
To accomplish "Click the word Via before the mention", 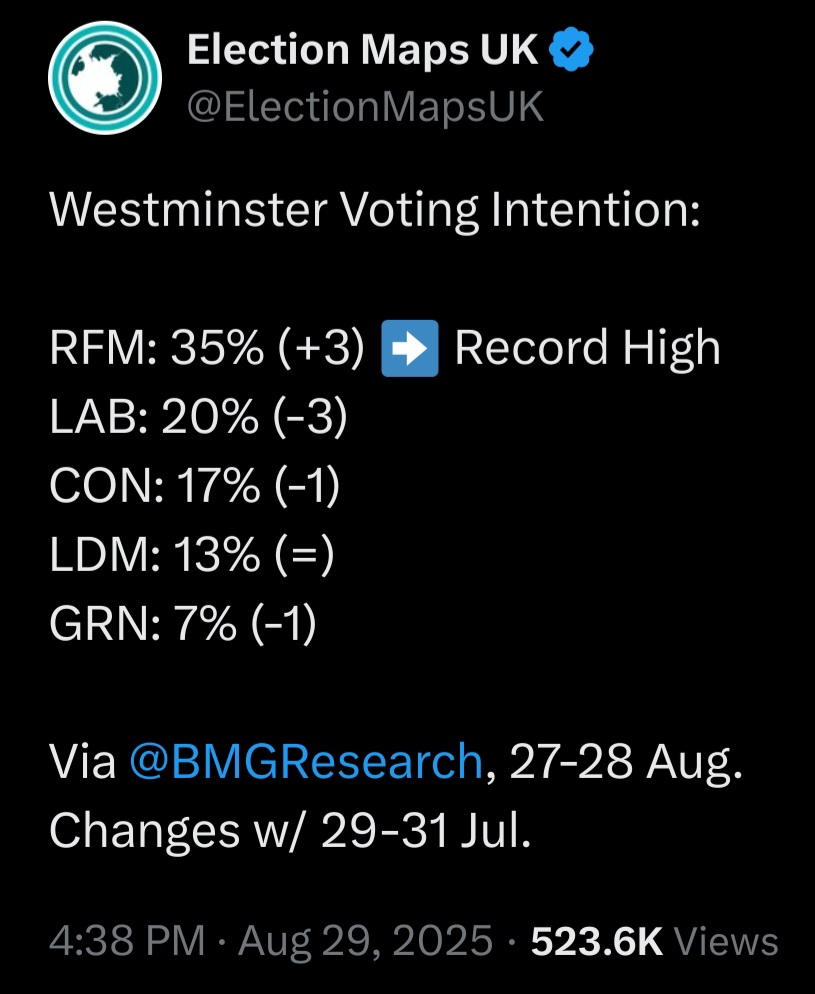I will pyautogui.click(x=82, y=761).
